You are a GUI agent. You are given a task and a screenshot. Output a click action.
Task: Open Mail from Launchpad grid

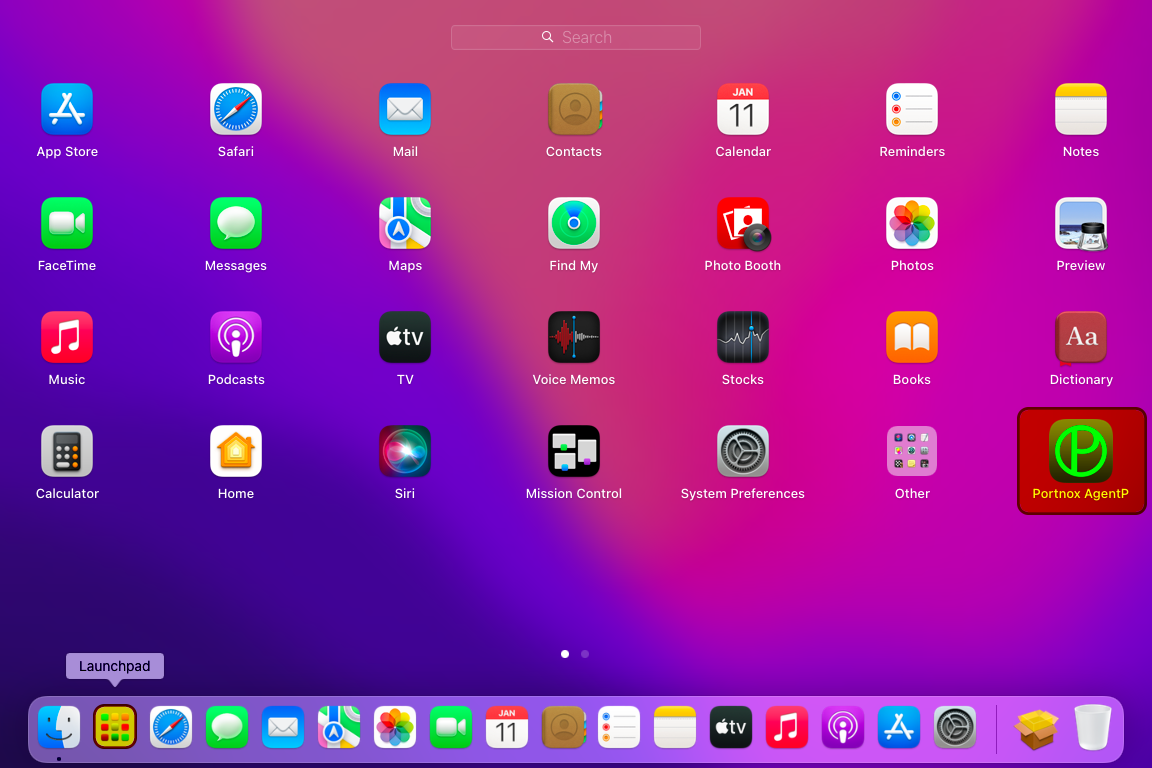click(405, 110)
